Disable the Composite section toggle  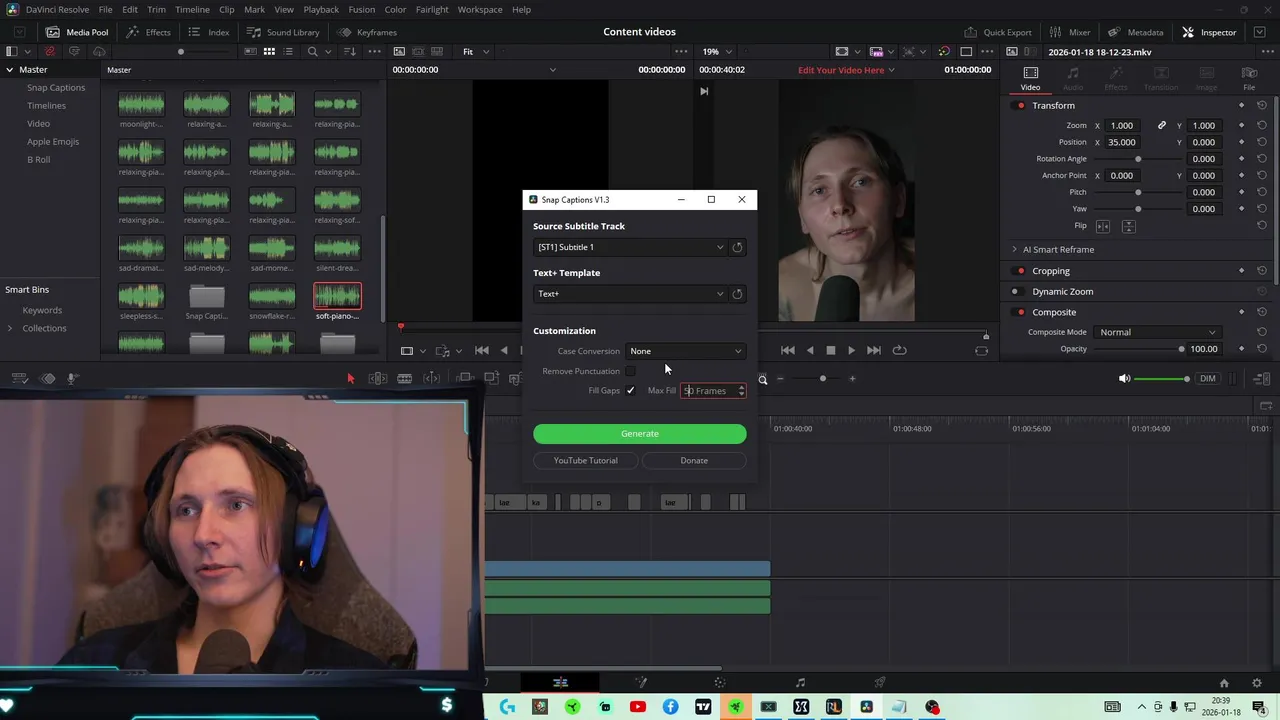[1020, 312]
